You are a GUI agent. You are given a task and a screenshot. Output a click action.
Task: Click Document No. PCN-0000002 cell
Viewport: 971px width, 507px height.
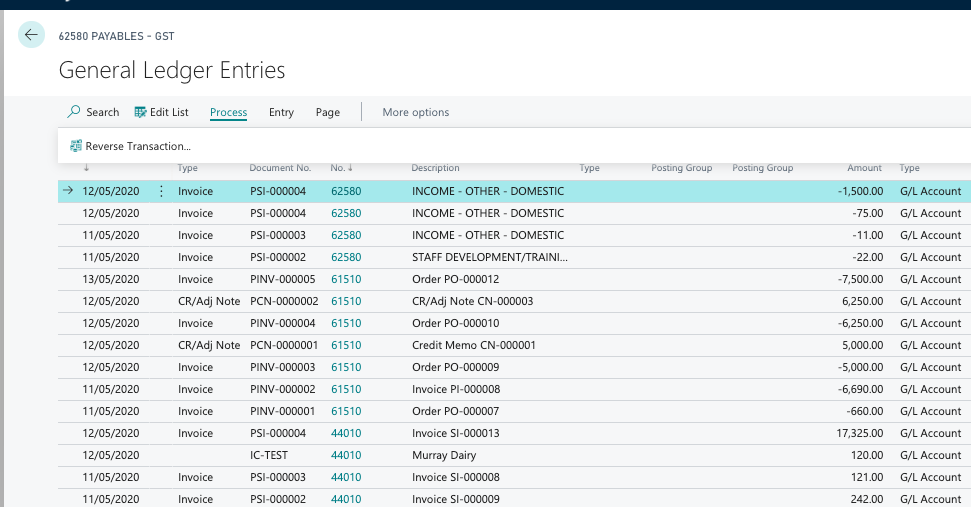[x=283, y=301]
